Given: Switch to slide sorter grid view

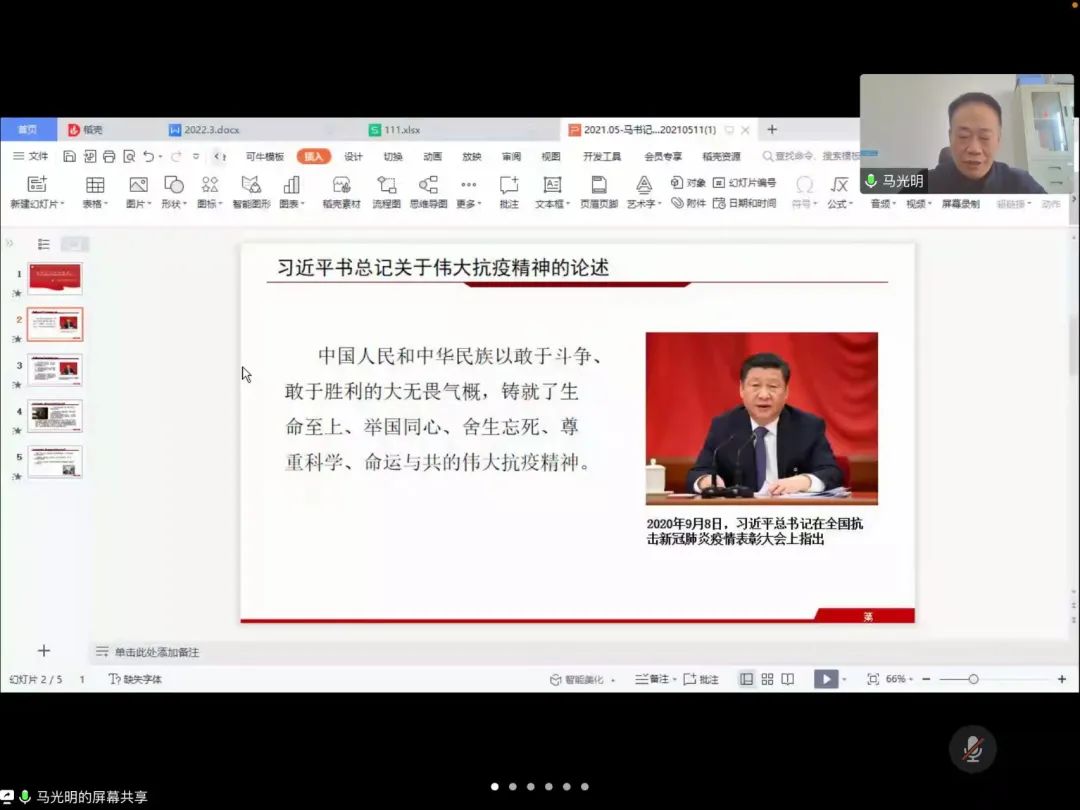Looking at the screenshot, I should [x=767, y=679].
